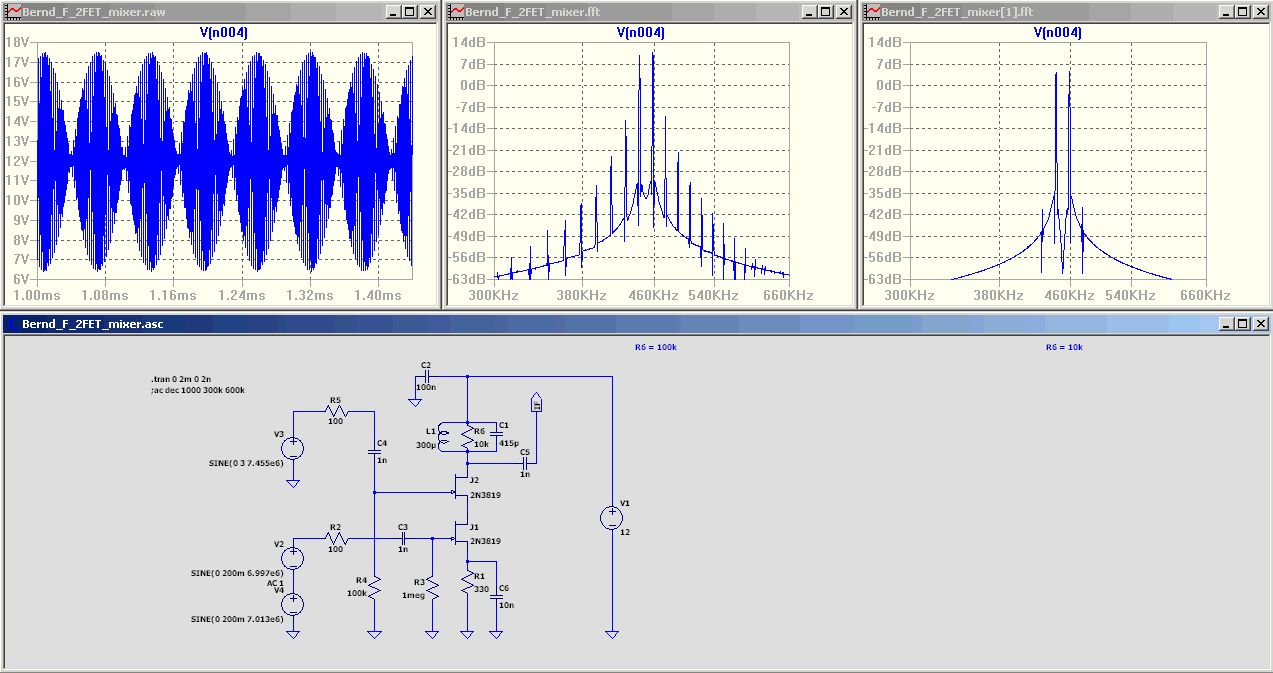This screenshot has width=1273, height=673.
Task: Close the Bernd_F_2FET_mixer.fft window
Action: click(x=848, y=11)
